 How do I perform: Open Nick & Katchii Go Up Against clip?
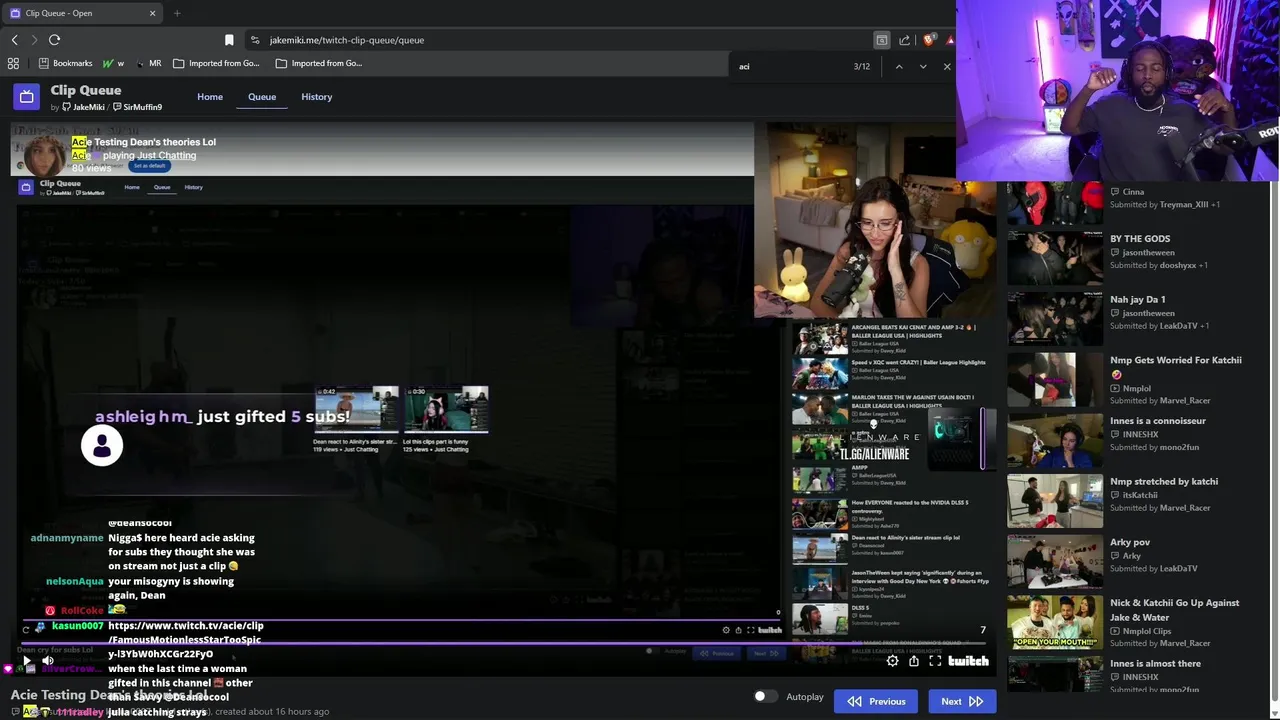1174,609
